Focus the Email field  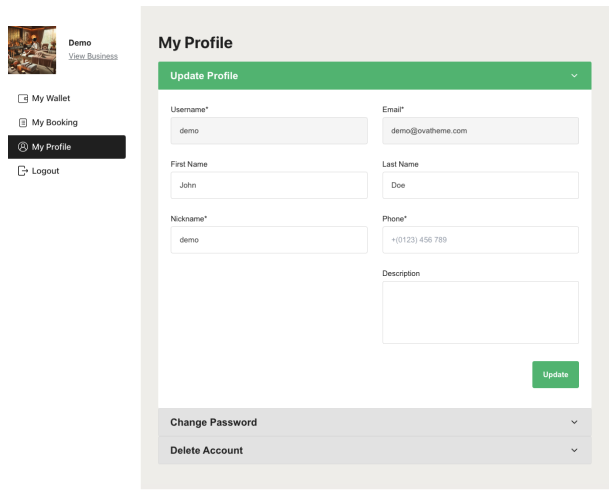pyautogui.click(x=480, y=130)
